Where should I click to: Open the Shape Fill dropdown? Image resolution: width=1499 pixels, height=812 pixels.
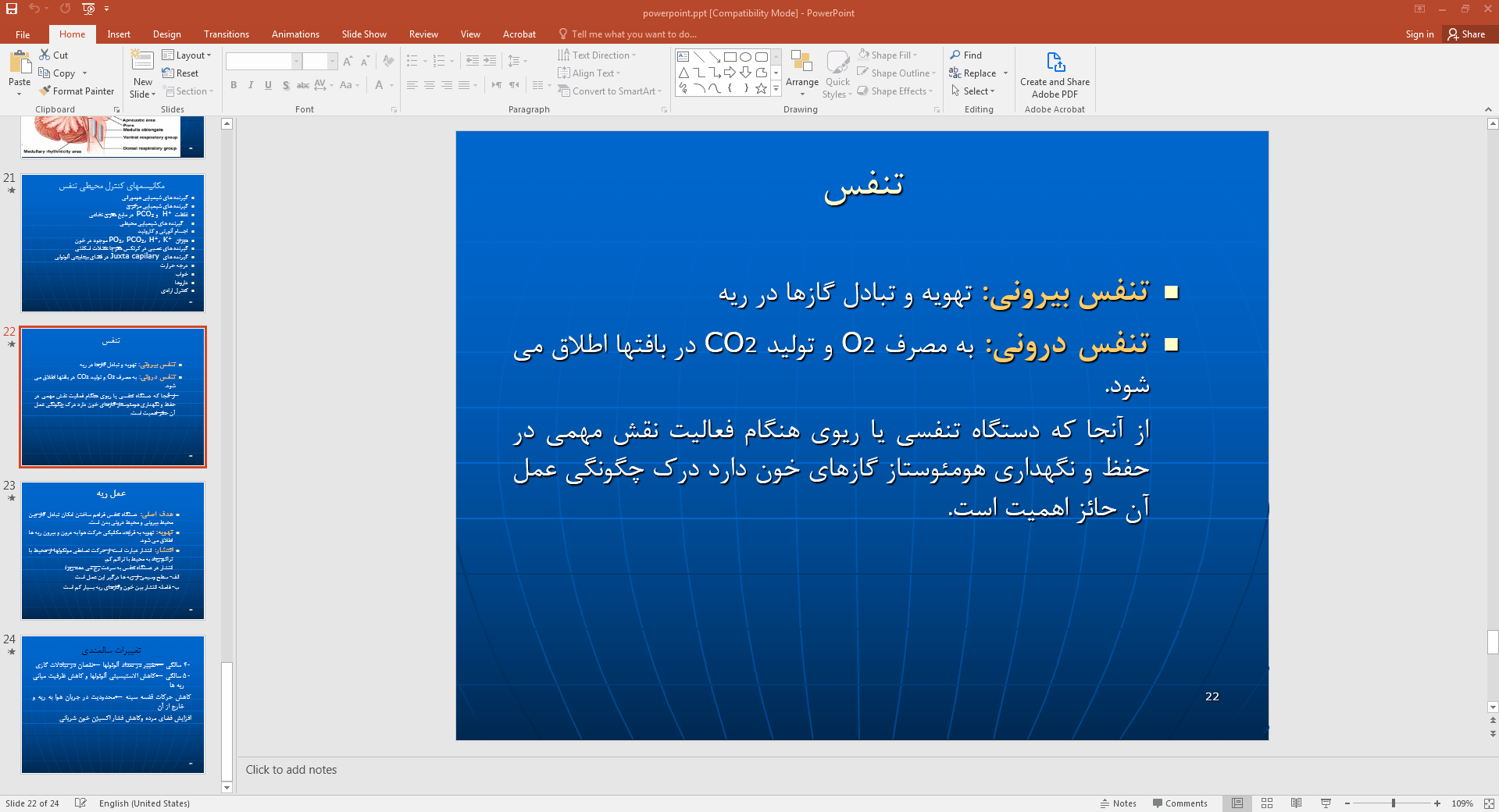pyautogui.click(x=887, y=55)
